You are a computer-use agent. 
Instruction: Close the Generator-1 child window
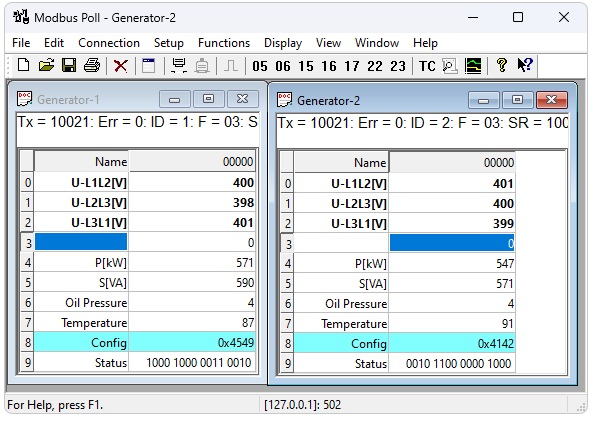click(243, 99)
